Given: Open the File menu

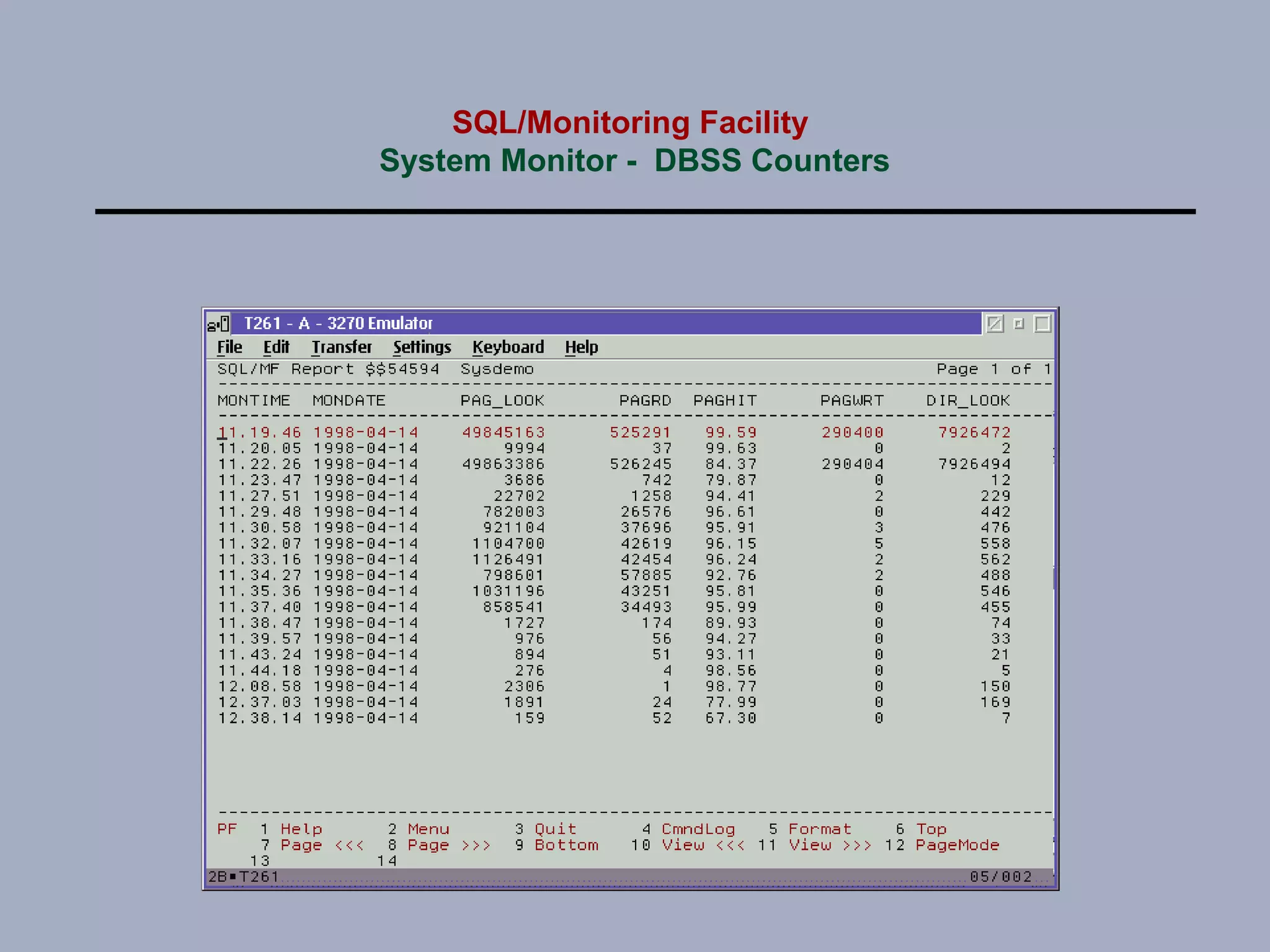Looking at the screenshot, I should point(229,348).
